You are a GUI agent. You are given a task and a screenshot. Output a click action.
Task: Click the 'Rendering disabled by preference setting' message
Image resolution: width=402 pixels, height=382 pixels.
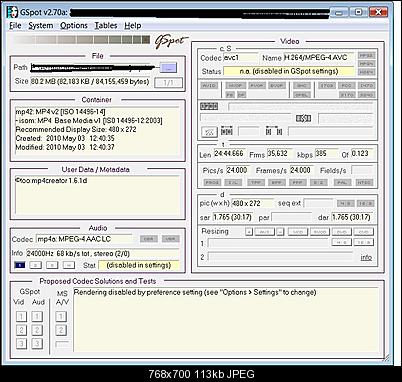pyautogui.click(x=195, y=292)
